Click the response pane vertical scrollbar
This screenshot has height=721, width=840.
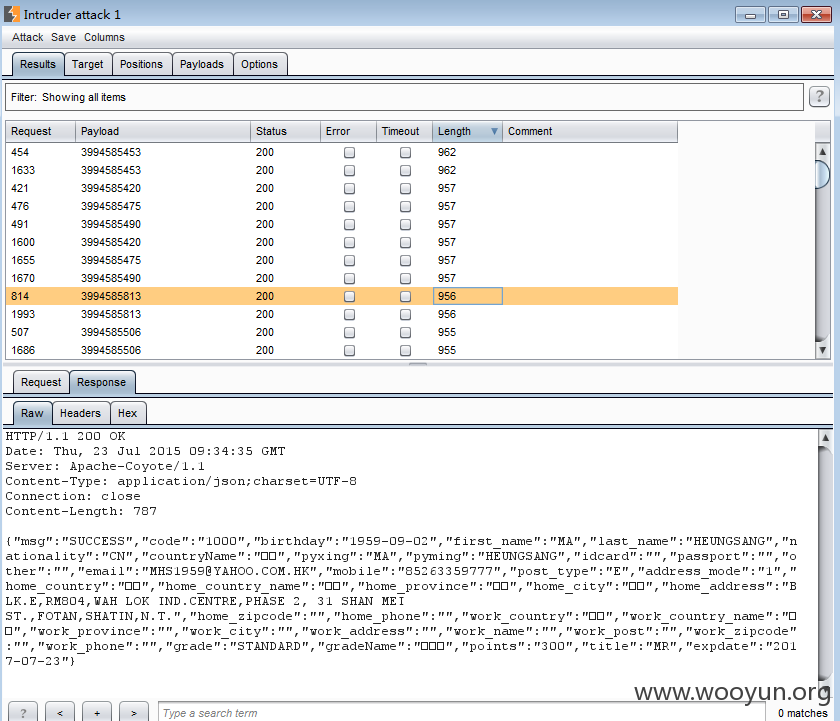point(826,562)
